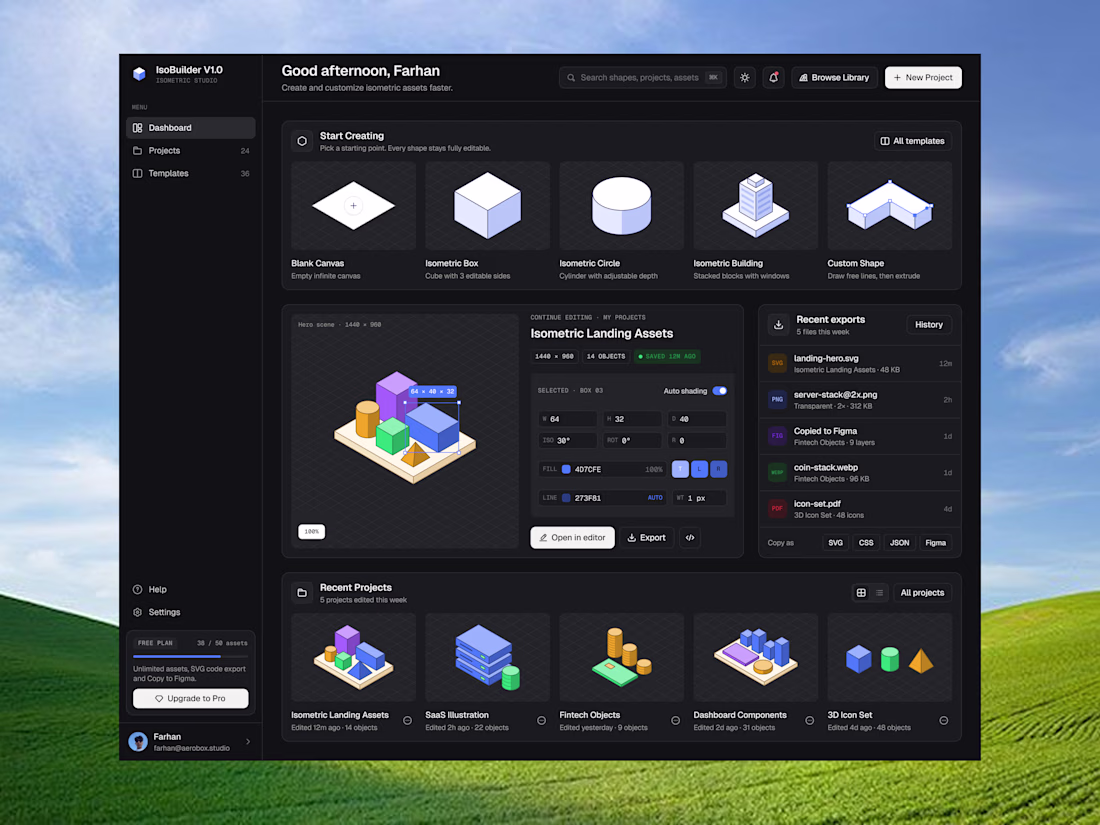Copy as JSON button
Image resolution: width=1100 pixels, height=825 pixels.
(899, 543)
